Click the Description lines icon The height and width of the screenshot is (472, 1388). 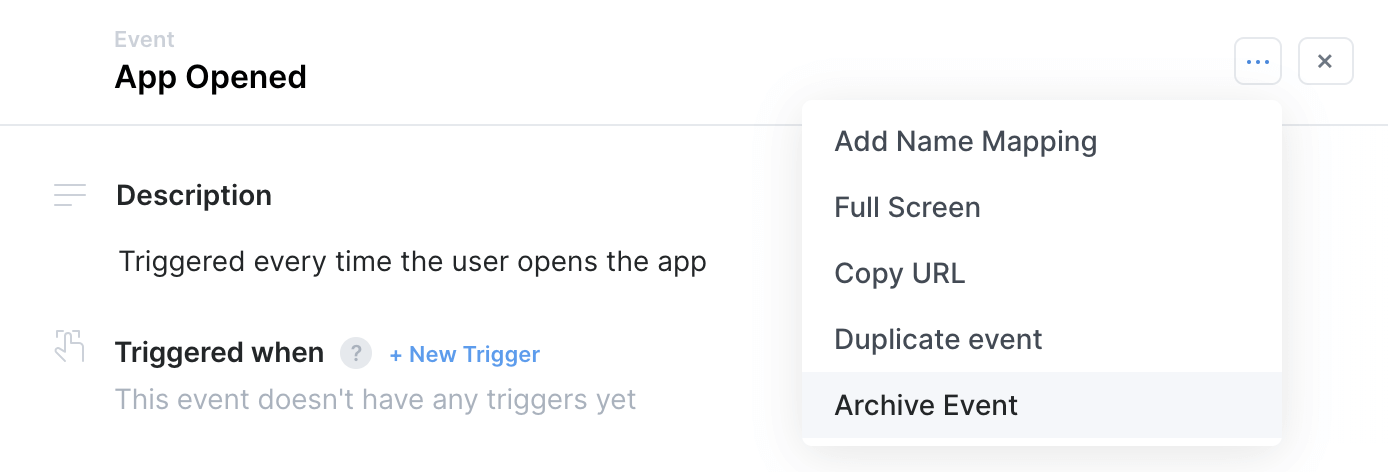70,195
